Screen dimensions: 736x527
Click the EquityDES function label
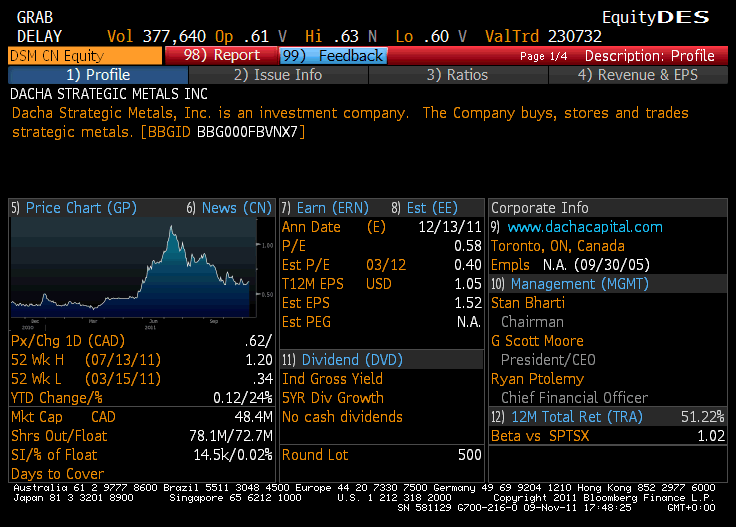[x=656, y=17]
